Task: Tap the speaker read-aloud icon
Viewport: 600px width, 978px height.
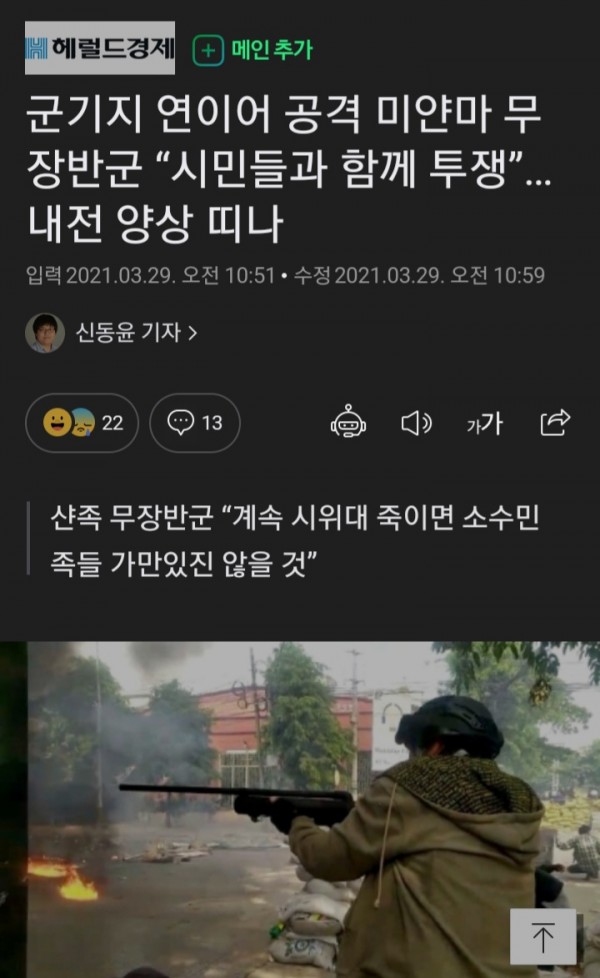Action: 416,423
